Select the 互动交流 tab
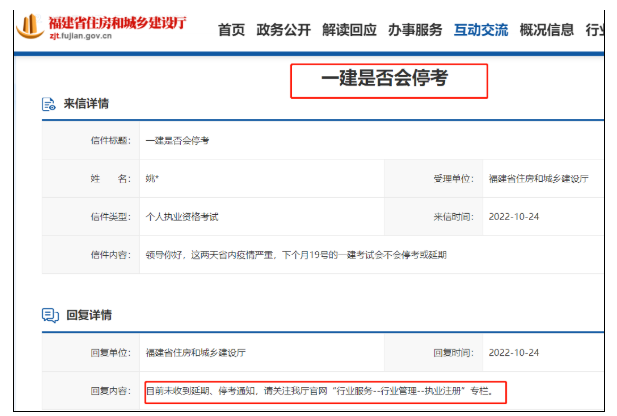617x416 pixels. (x=480, y=30)
